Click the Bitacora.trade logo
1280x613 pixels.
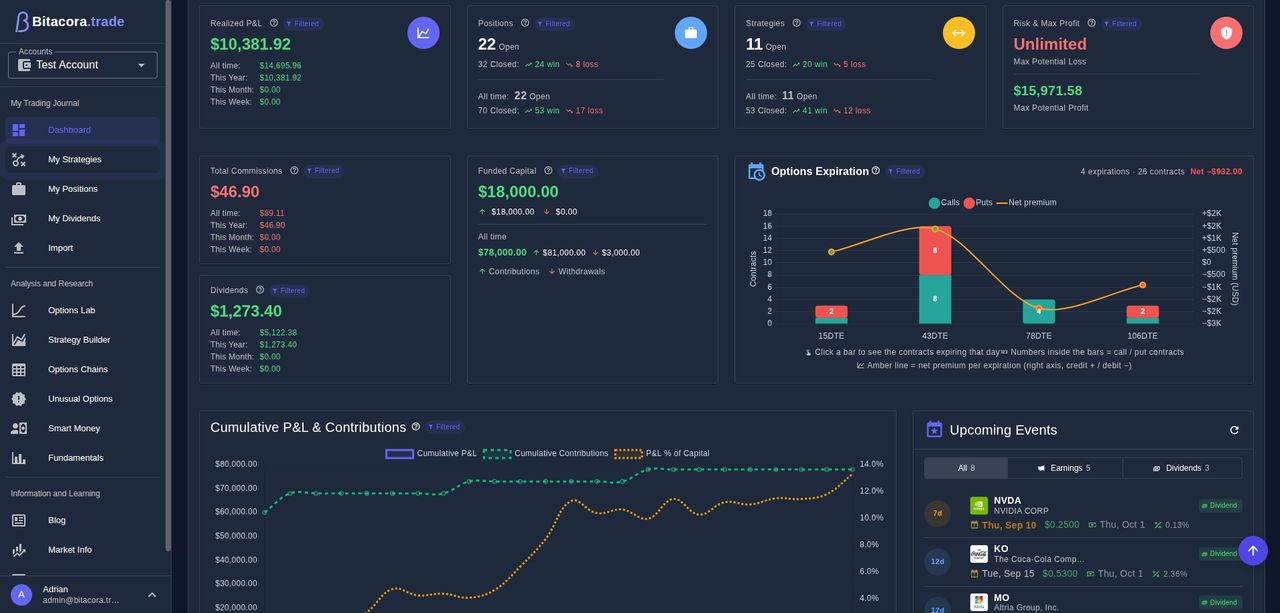[x=69, y=21]
